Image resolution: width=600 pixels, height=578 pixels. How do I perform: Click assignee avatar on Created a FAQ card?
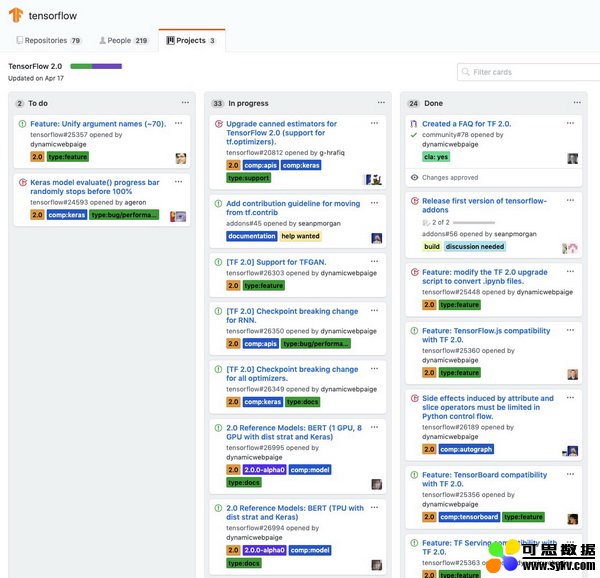coord(572,158)
